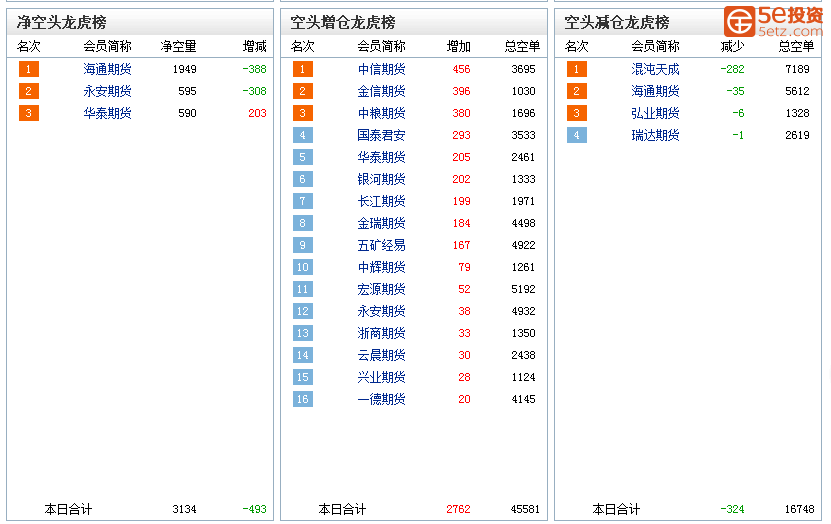Click 永安期货 in 空头增仓龙虎榜

381,311
